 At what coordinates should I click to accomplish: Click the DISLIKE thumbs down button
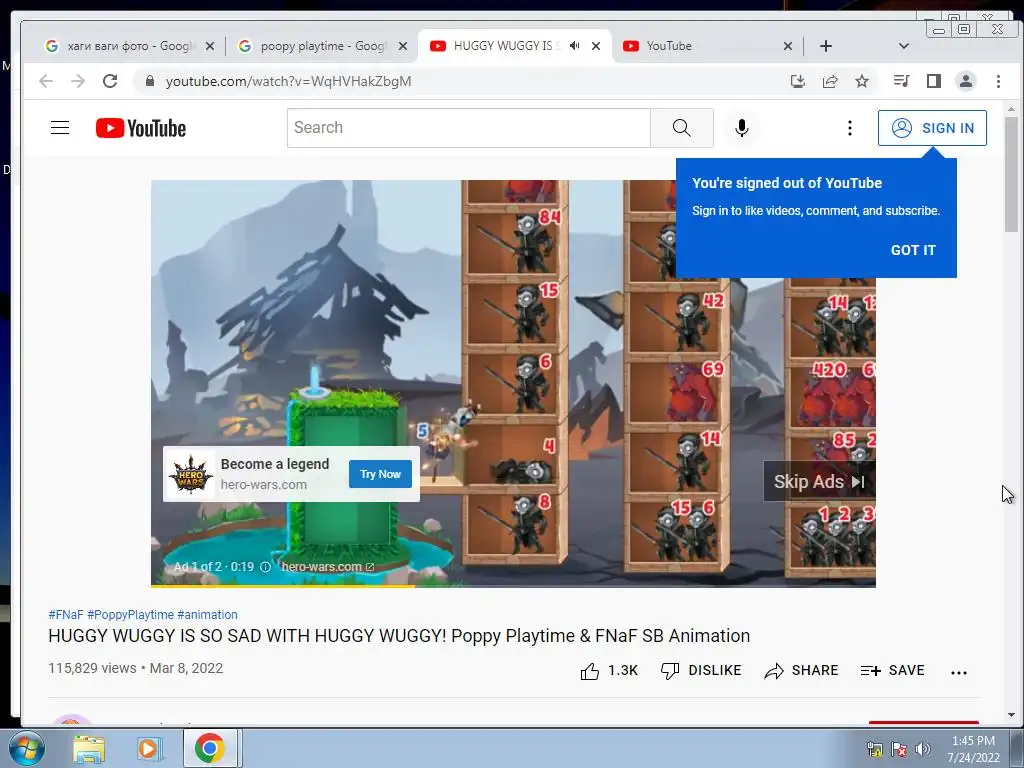tap(701, 671)
